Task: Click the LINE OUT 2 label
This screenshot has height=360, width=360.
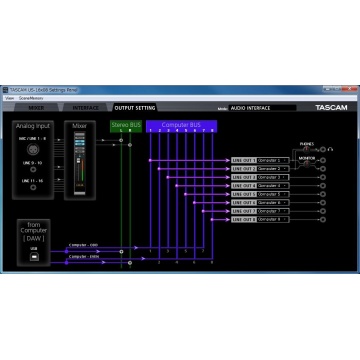Action: (244, 169)
